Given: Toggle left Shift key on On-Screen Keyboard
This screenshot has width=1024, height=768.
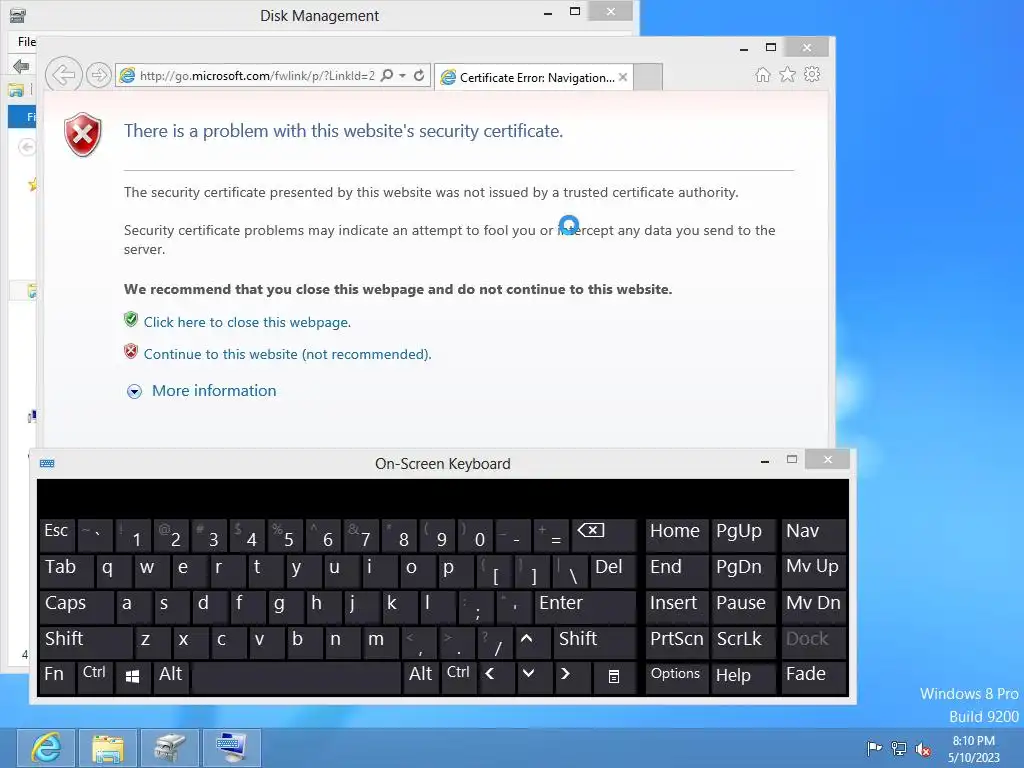Looking at the screenshot, I should 86,641.
